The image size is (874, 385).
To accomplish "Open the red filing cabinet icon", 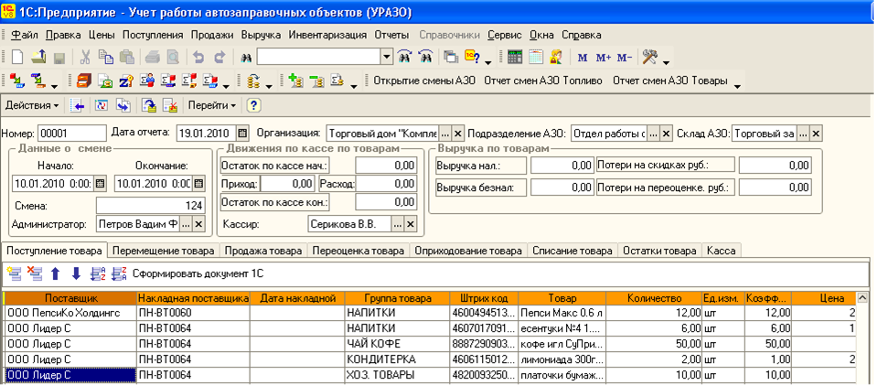I will click(x=84, y=81).
